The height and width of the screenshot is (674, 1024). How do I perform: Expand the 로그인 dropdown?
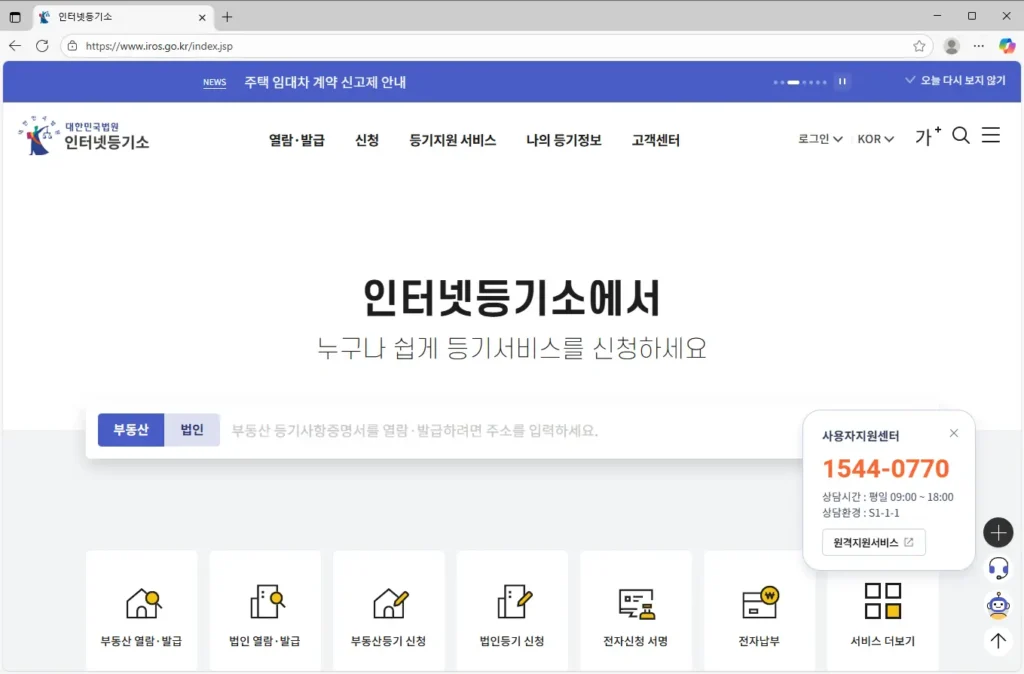pos(819,140)
